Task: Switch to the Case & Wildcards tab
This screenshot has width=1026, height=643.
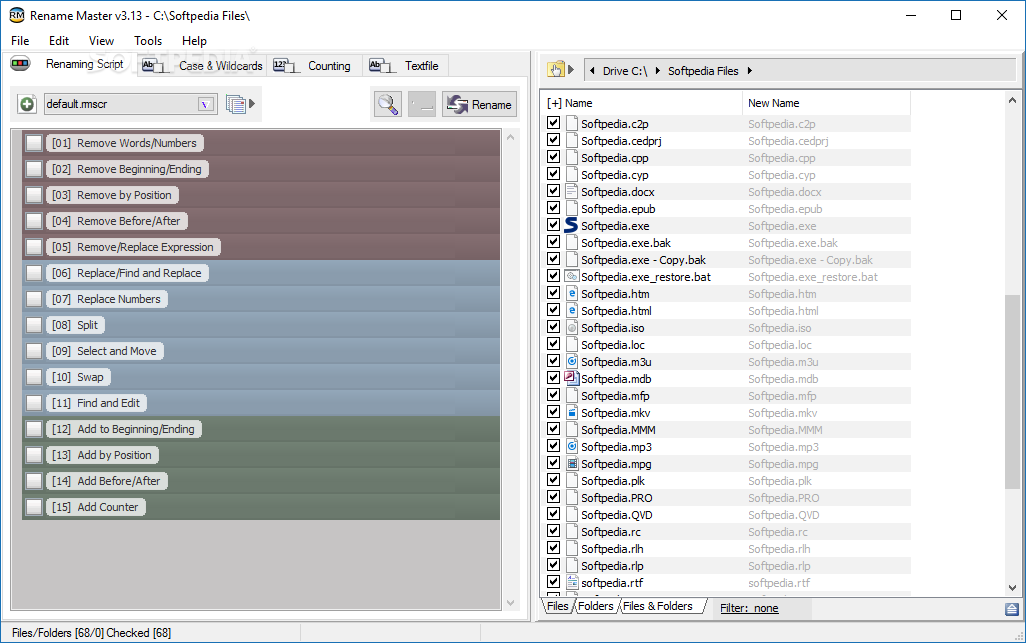Action: 204,66
